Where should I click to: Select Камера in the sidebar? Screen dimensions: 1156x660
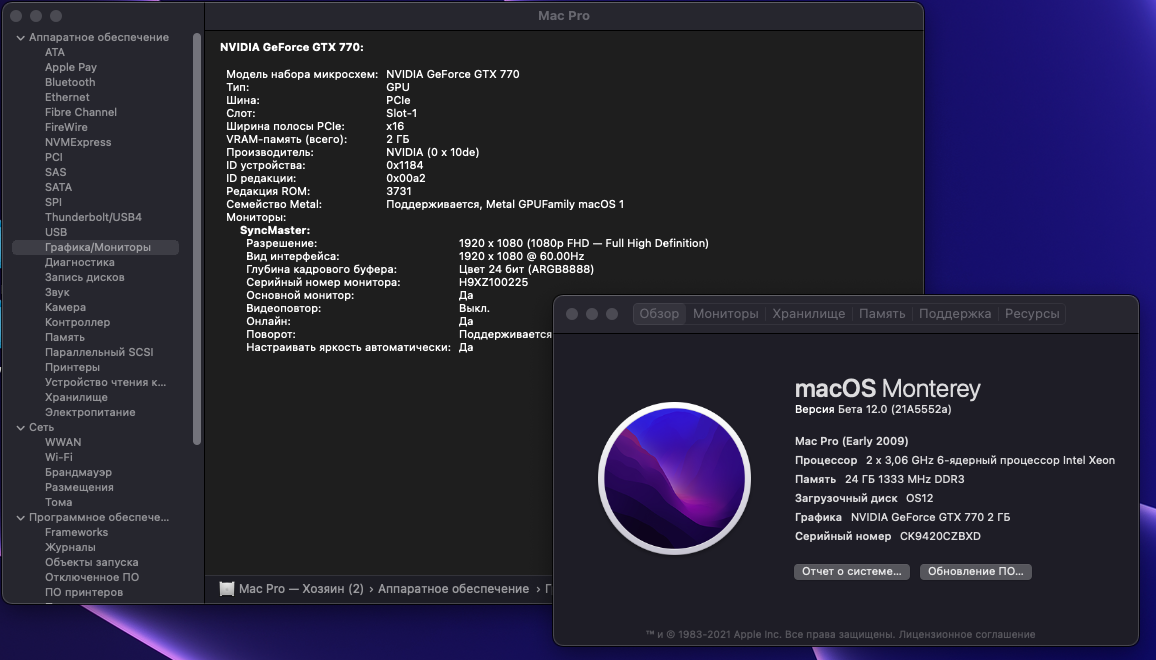coord(65,308)
